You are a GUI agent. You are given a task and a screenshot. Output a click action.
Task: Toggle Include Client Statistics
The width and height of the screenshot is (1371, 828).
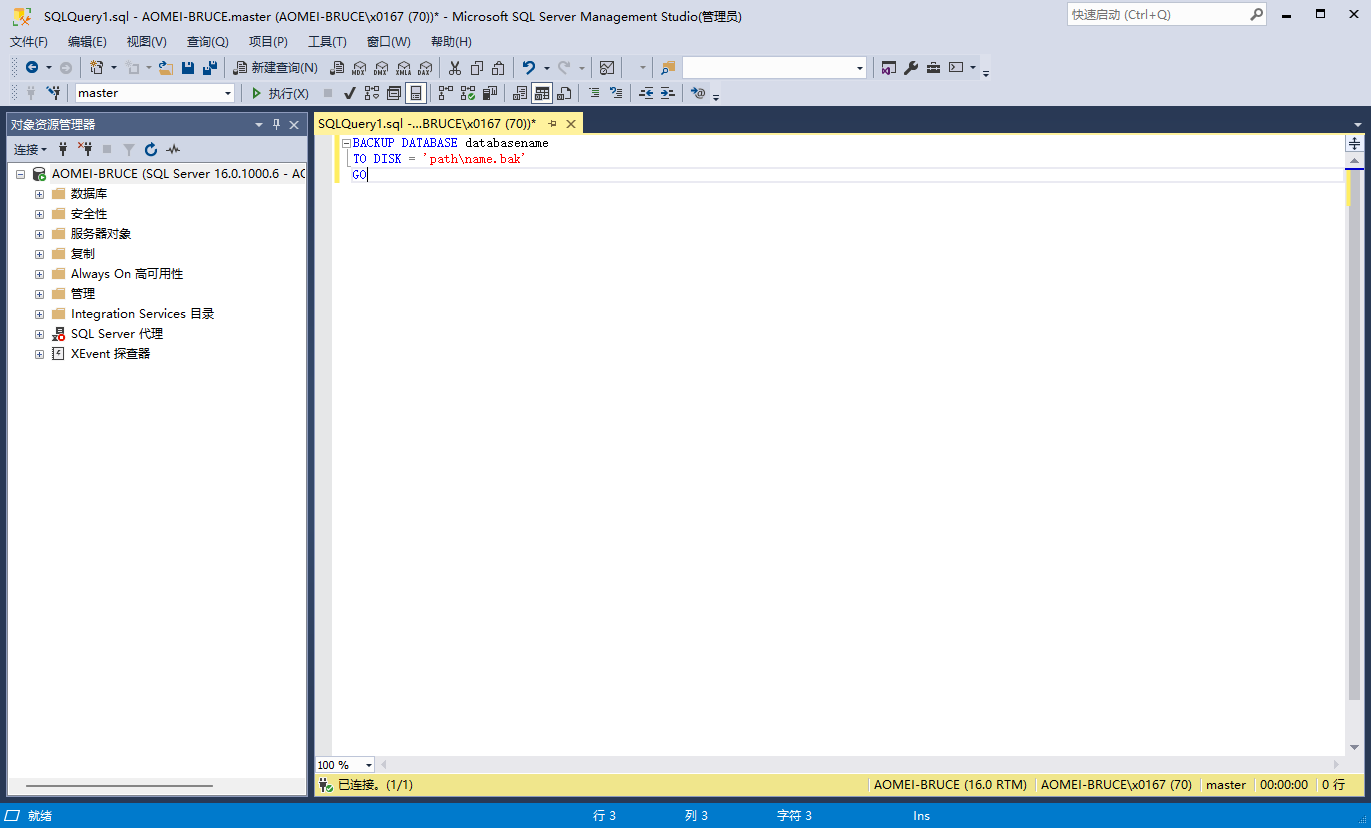pyautogui.click(x=491, y=93)
